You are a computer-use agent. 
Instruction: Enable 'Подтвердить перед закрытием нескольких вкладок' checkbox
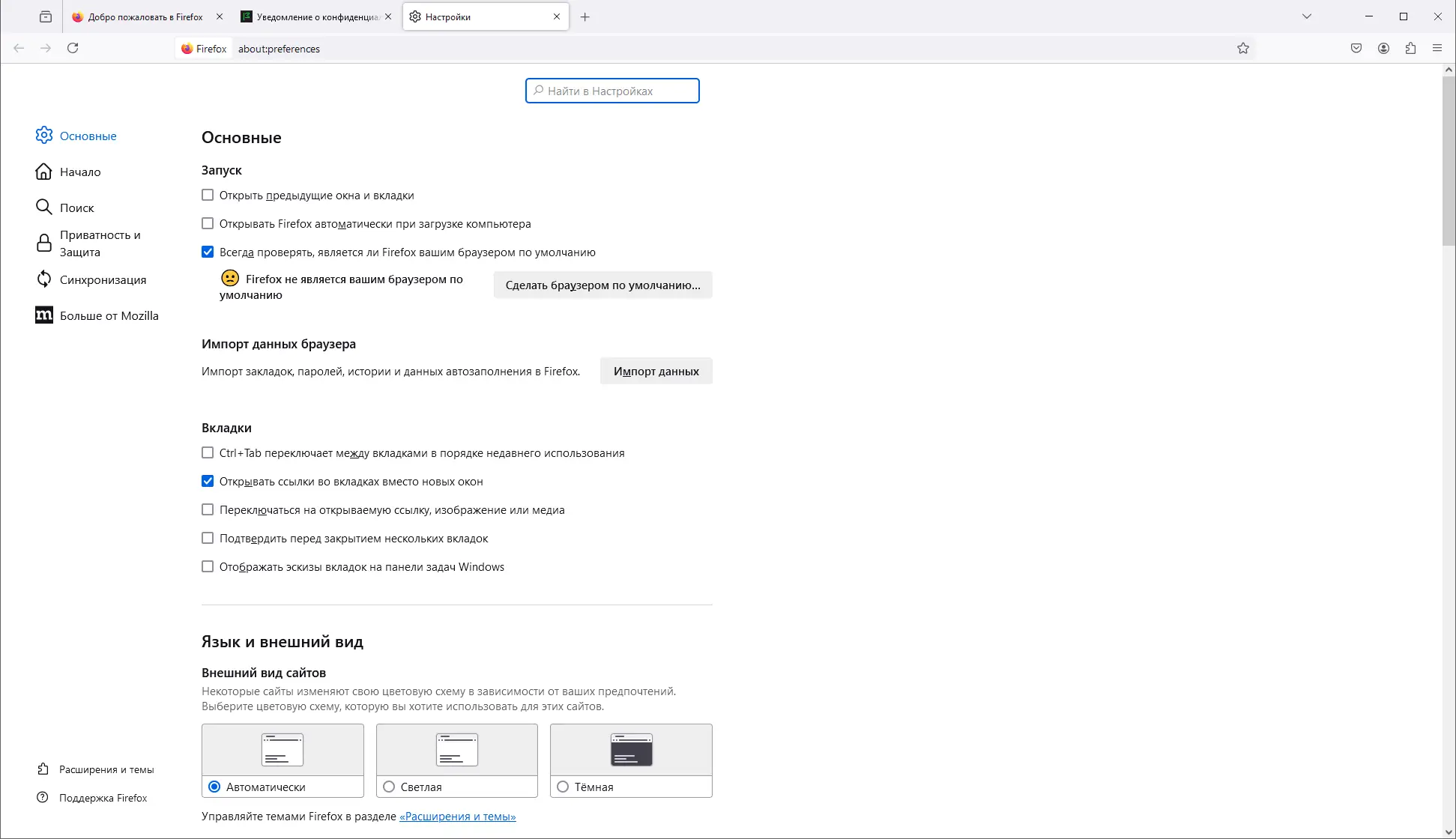tap(208, 539)
